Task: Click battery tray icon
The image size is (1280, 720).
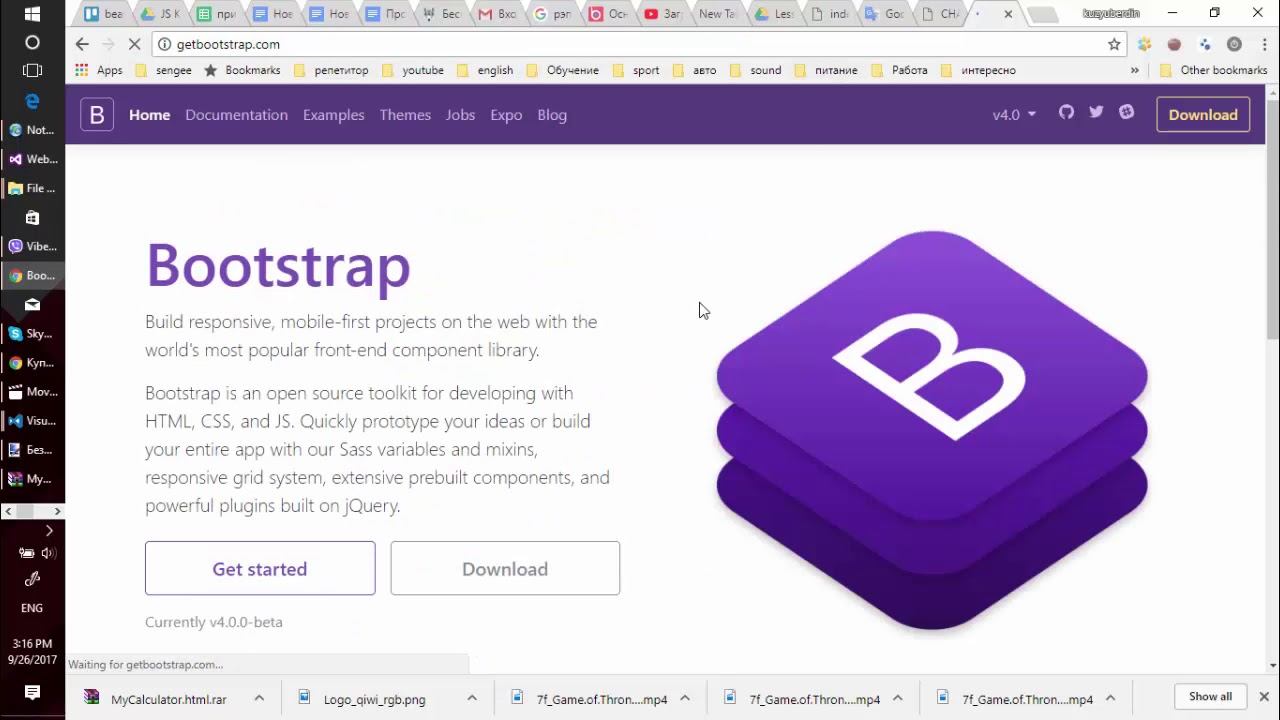Action: 26,553
